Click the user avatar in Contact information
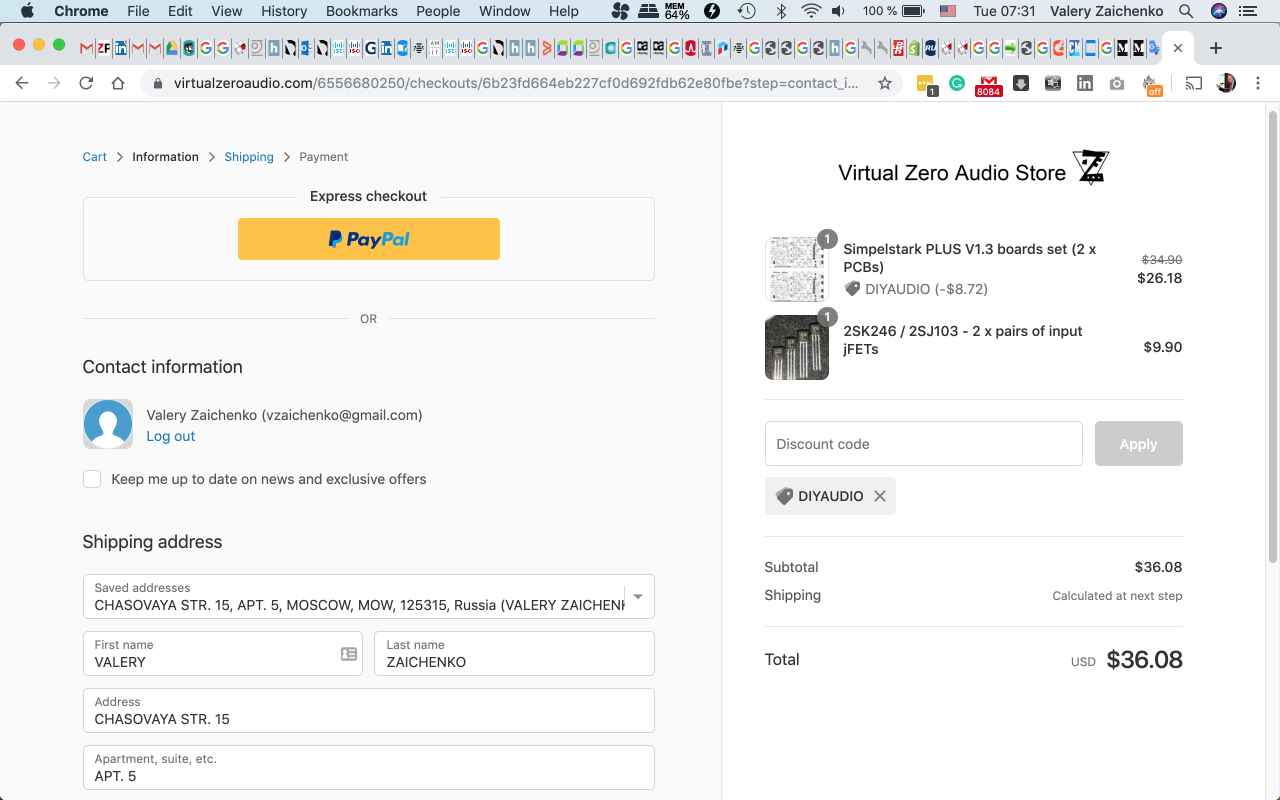Screen dimensions: 1280x800 [108, 424]
